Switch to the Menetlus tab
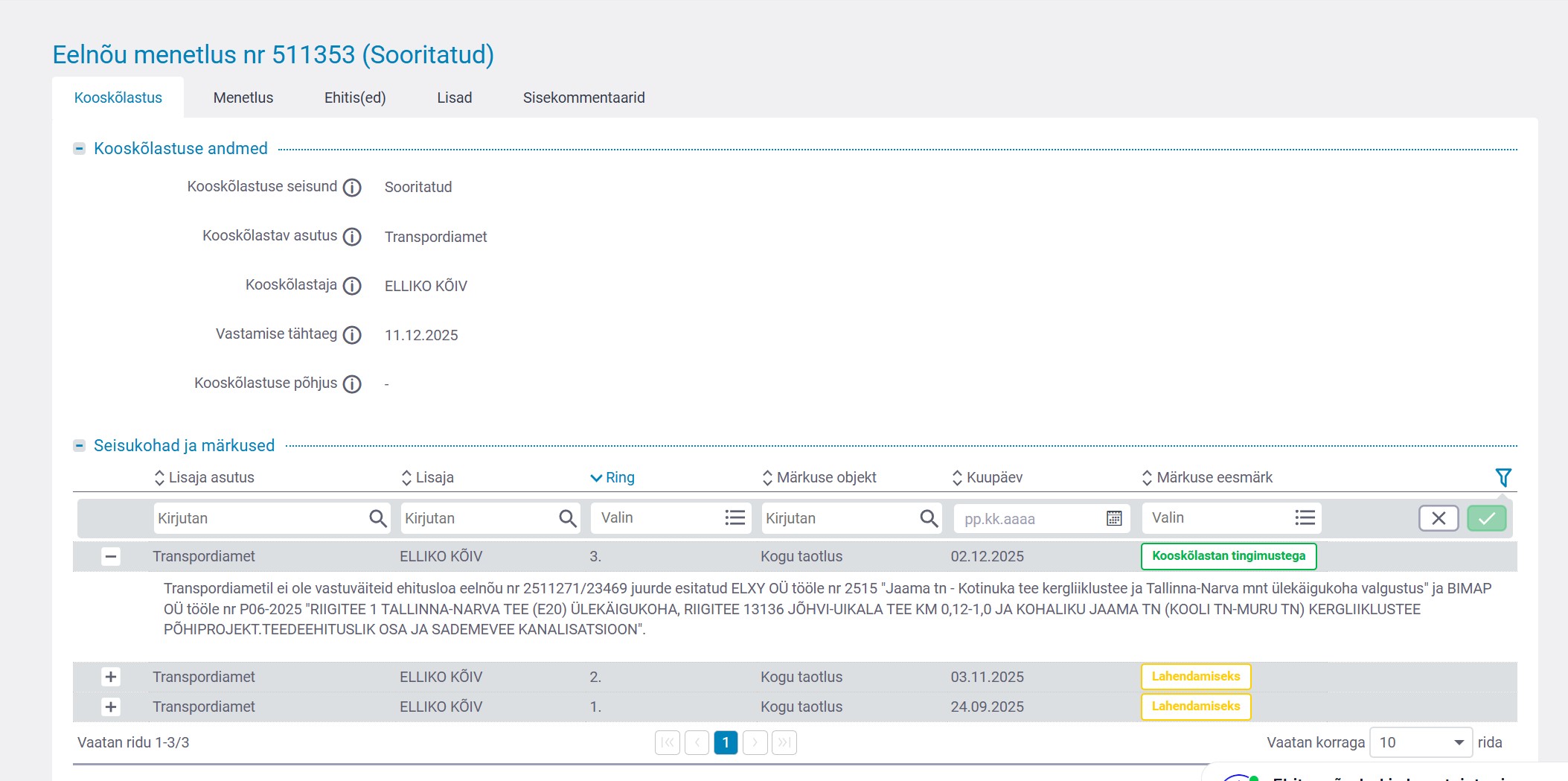The width and height of the screenshot is (1568, 781). tap(243, 98)
